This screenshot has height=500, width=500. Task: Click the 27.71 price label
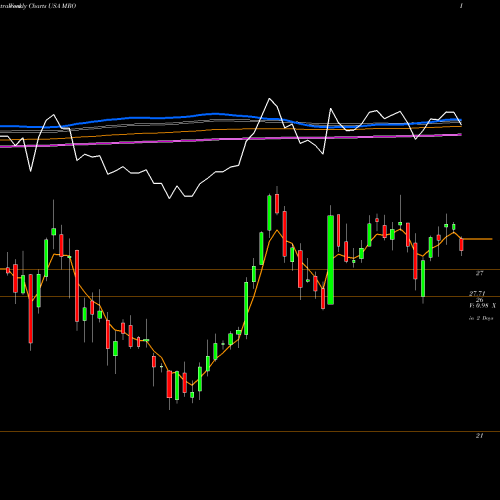coord(477,293)
